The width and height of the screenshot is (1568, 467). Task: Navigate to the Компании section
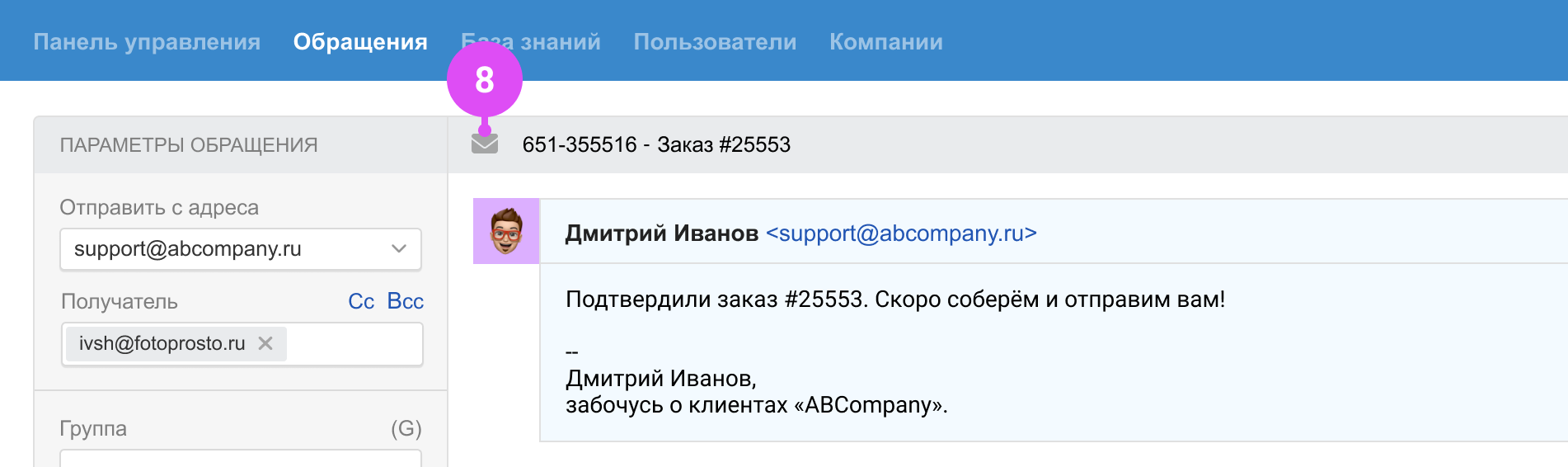click(x=886, y=42)
